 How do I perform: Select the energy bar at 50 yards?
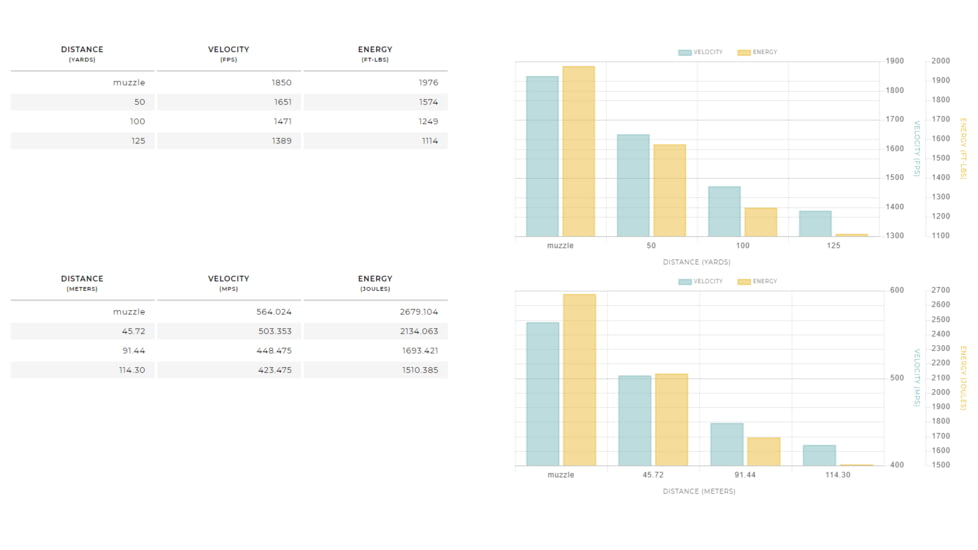[x=670, y=191]
